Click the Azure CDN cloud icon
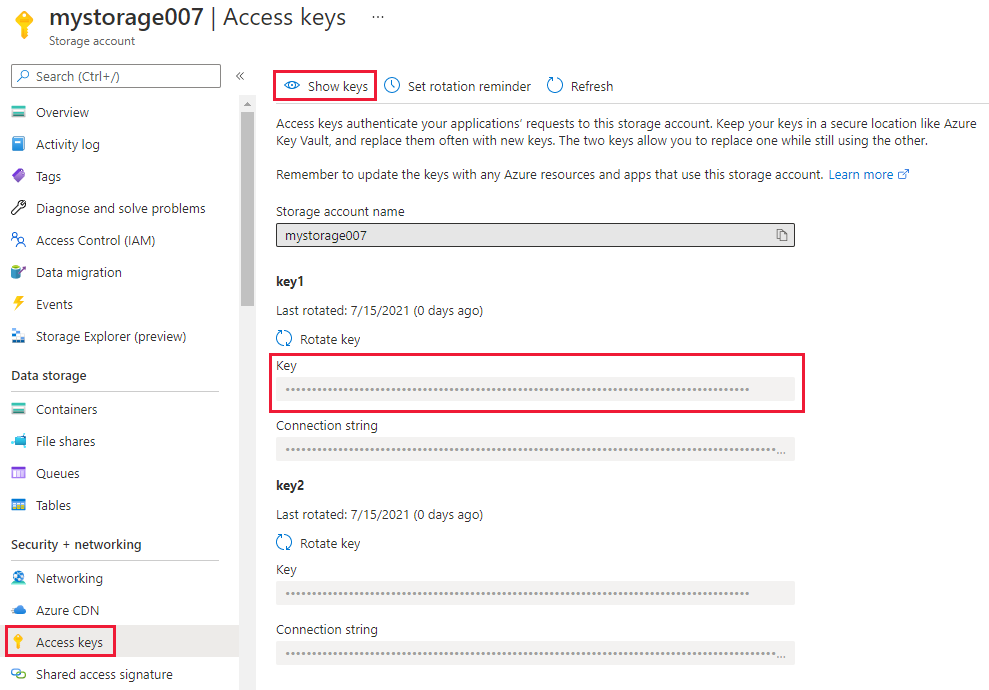This screenshot has height=690, width=989. point(19,609)
